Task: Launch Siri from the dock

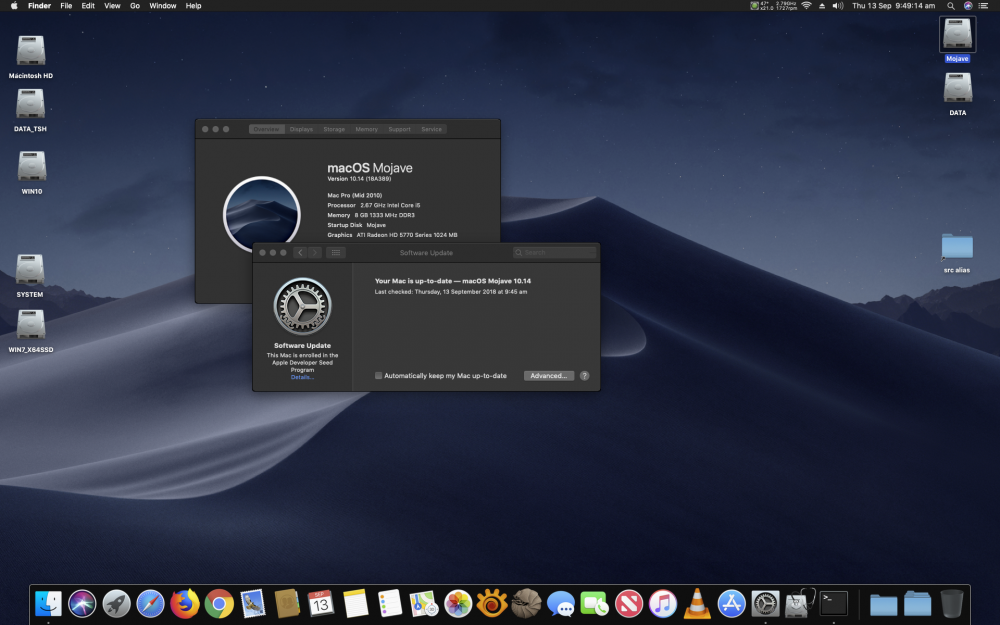Action: (82, 603)
